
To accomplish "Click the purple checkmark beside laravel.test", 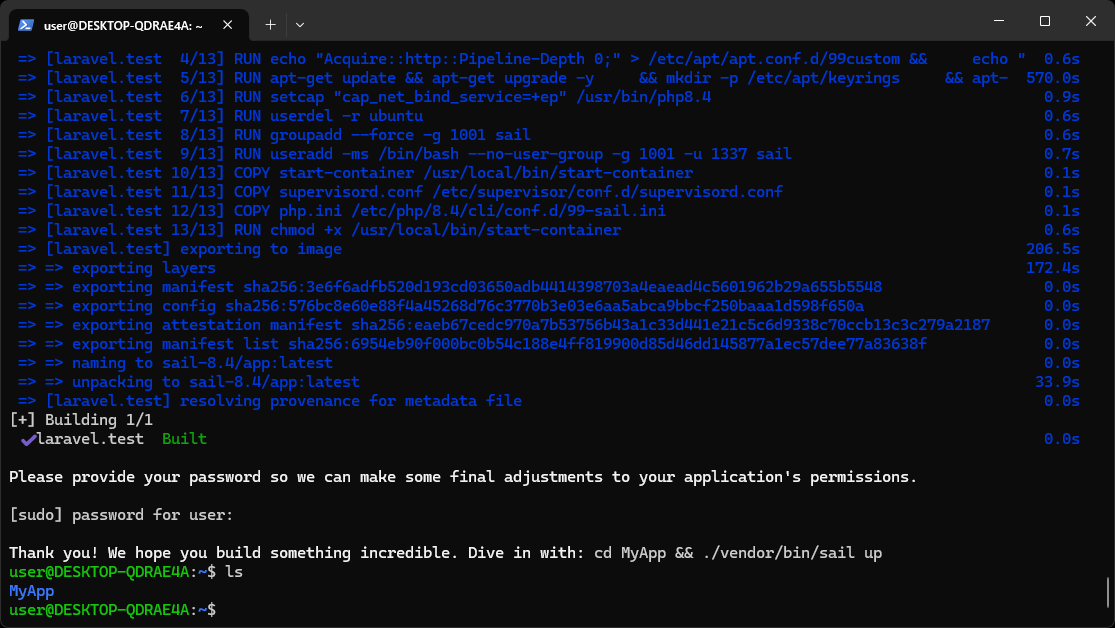I will tap(28, 440).
